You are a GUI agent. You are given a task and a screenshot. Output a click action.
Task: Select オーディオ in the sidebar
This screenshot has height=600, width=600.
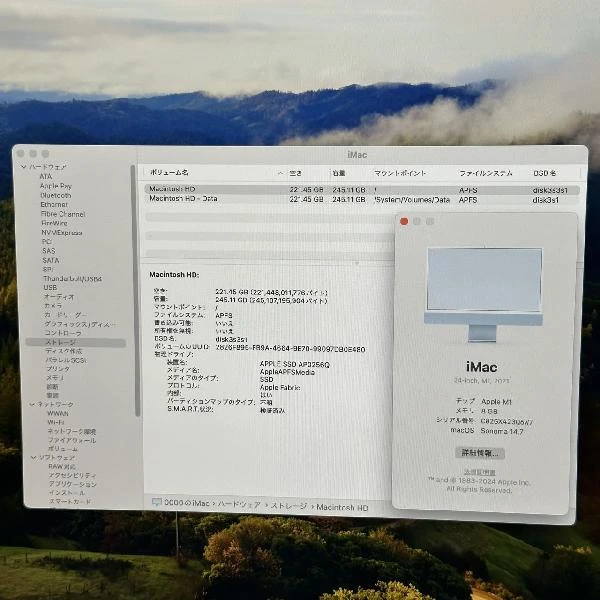coord(59,297)
